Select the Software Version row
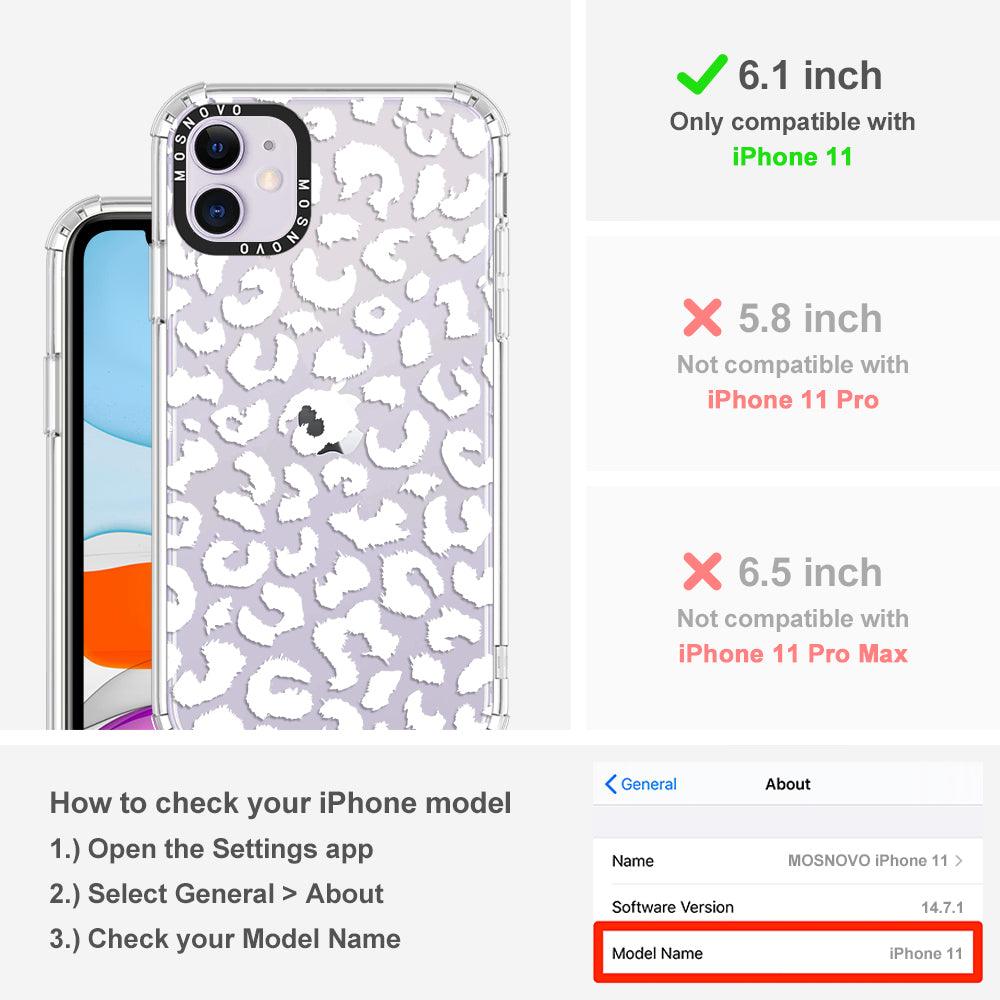Image resolution: width=1000 pixels, height=1000 pixels. [x=788, y=907]
